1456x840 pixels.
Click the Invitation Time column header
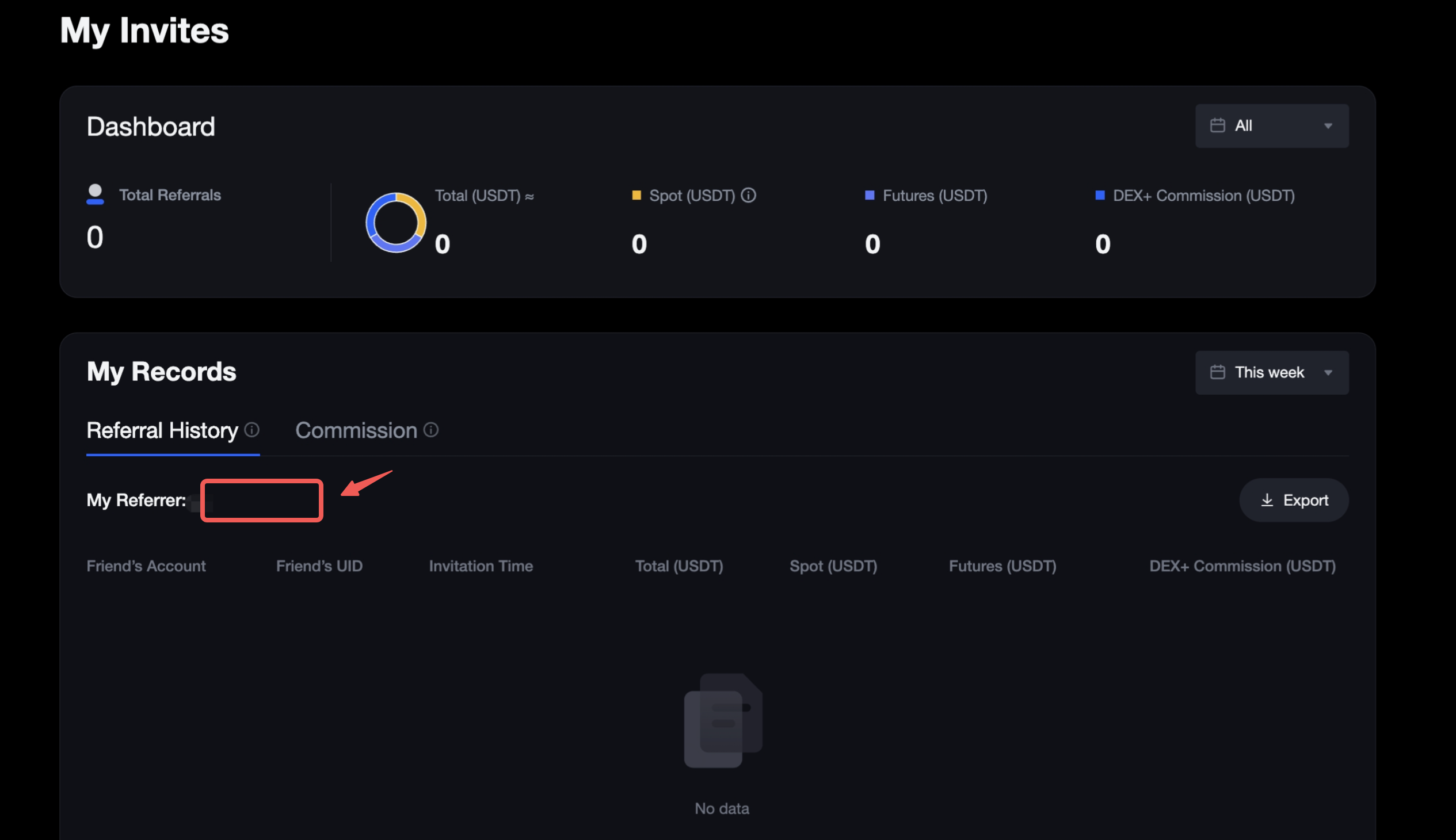[x=481, y=566]
